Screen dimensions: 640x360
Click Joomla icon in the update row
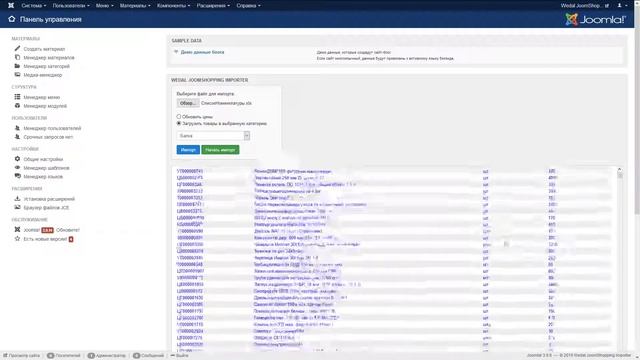[17, 229]
